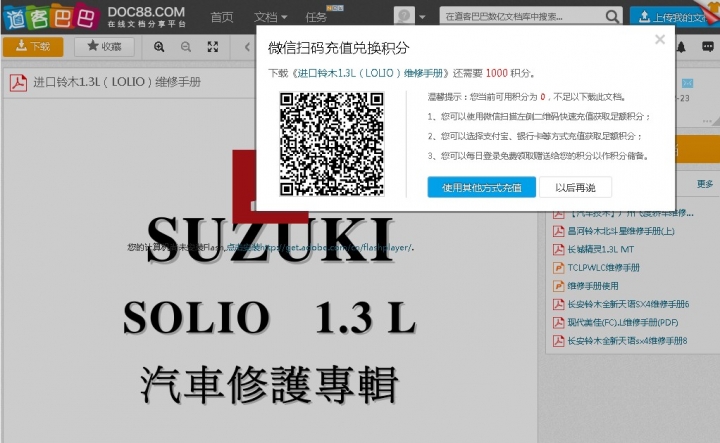Screen dimensions: 720x443
Task: Click the Flash player install link
Action: [320, 247]
